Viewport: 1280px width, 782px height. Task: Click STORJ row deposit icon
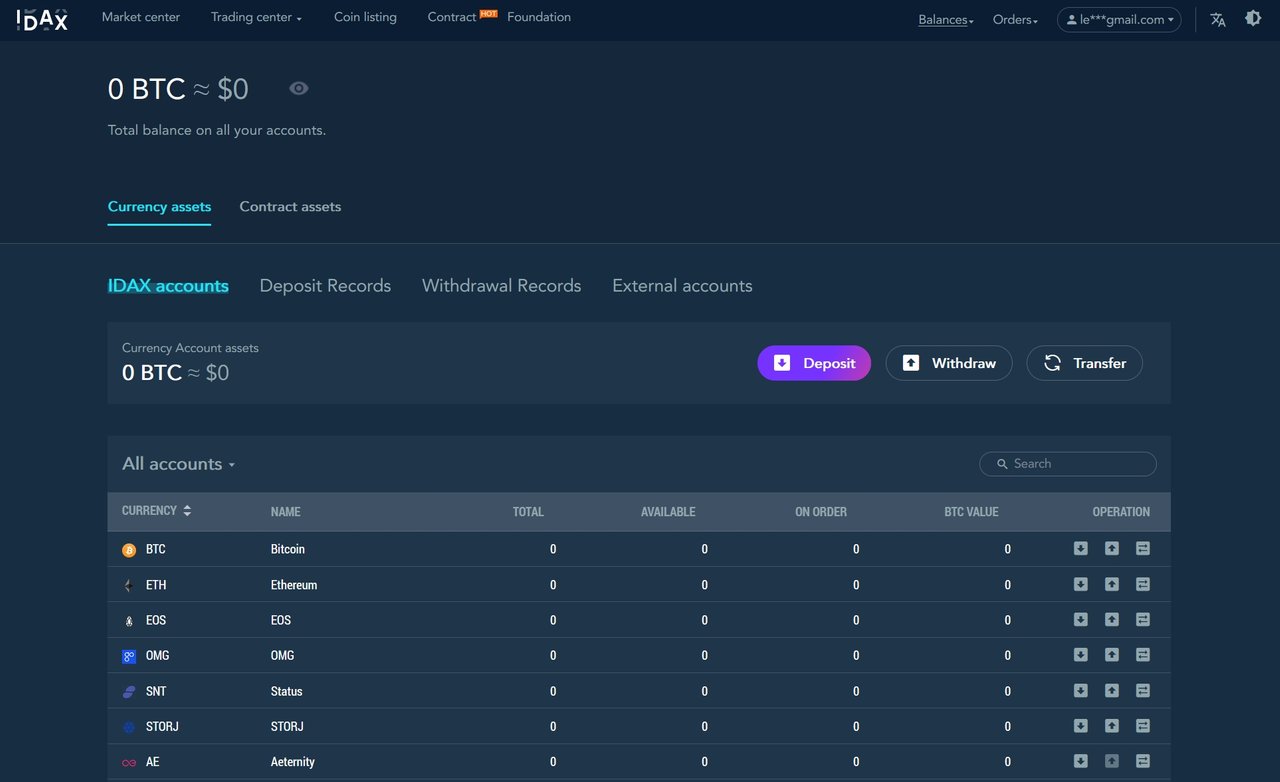(x=1081, y=725)
